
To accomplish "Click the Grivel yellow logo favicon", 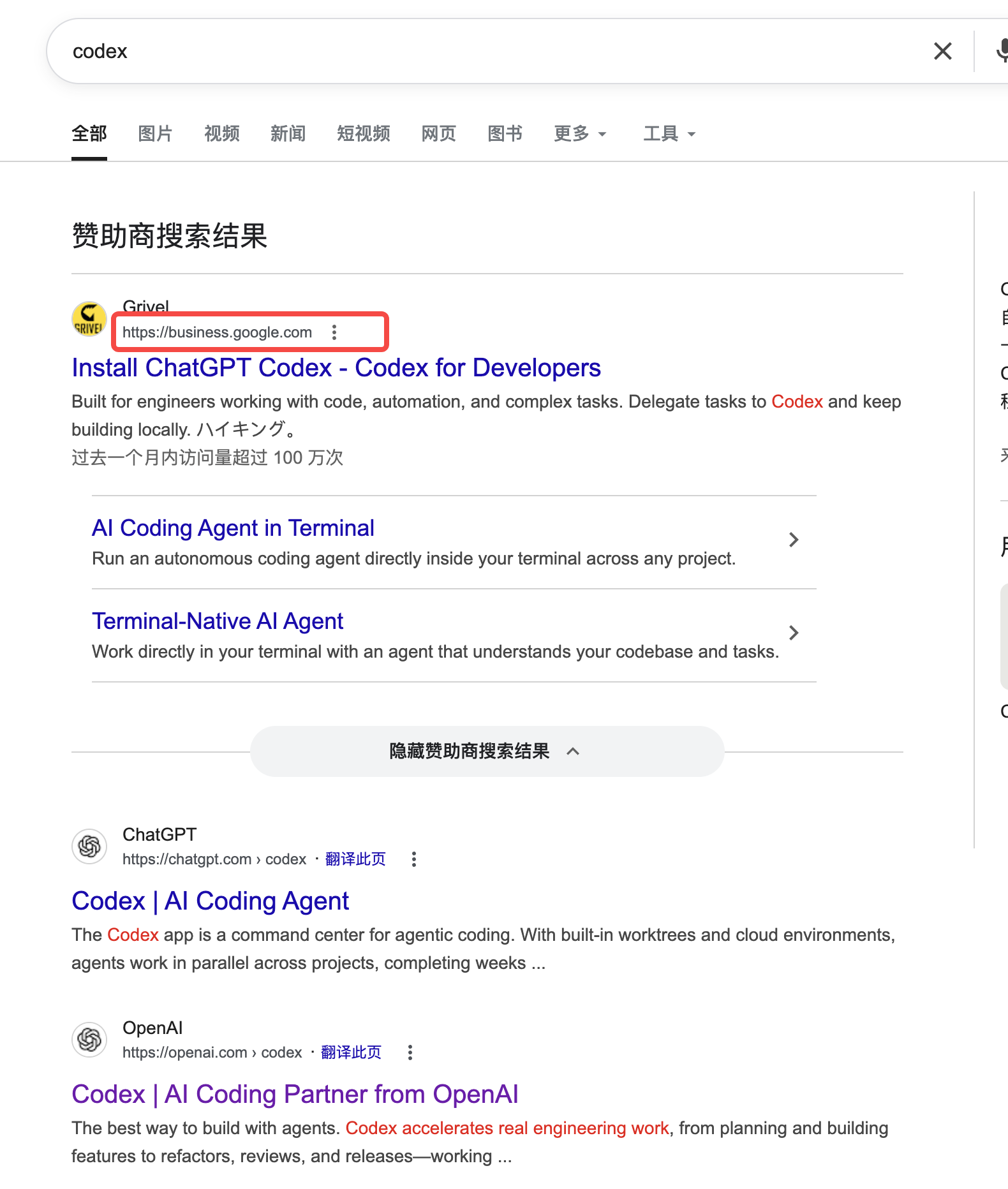I will (x=89, y=319).
